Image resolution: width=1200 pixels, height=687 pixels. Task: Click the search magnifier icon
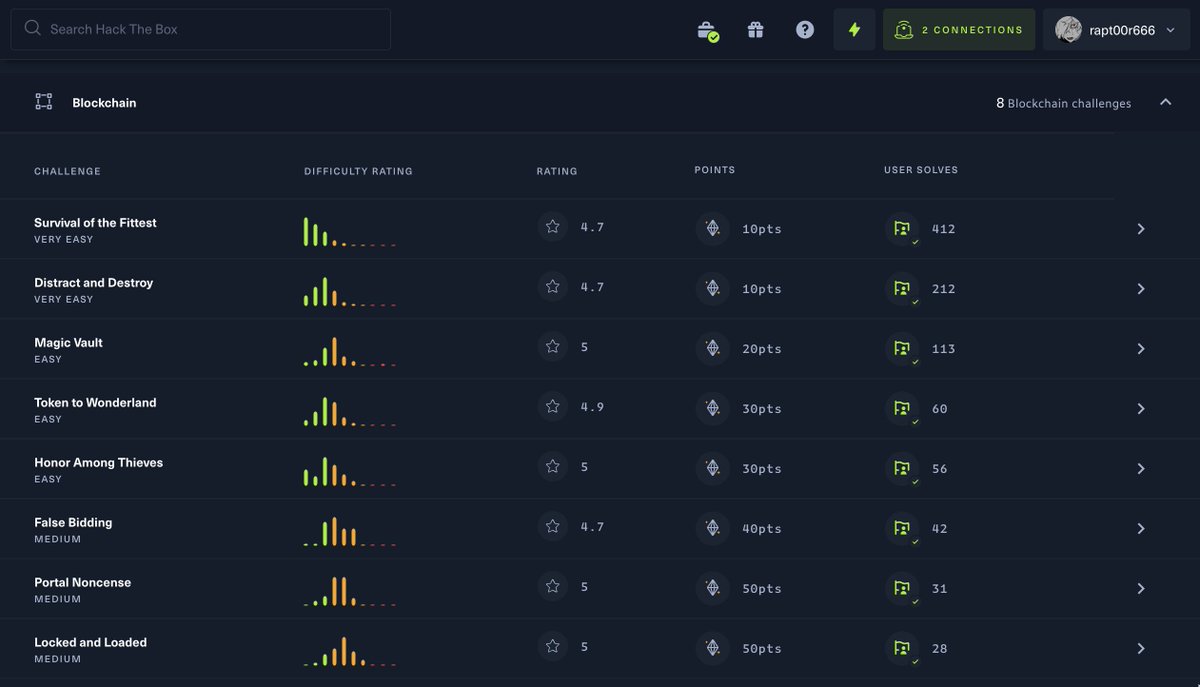click(33, 29)
